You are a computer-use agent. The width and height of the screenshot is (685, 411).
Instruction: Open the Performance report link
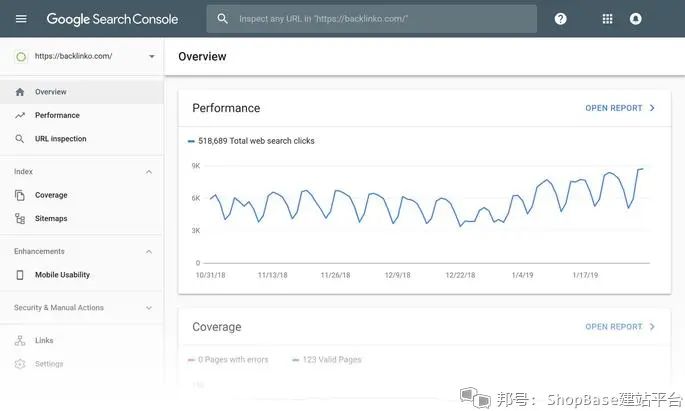(x=620, y=108)
